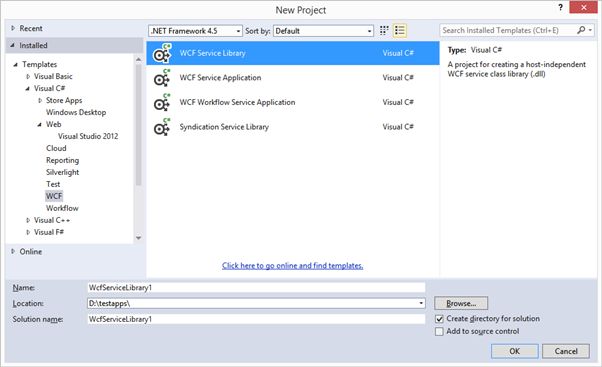Click the tree scrollbar down arrow
Viewport: 602px width, 367px height.
[x=139, y=238]
